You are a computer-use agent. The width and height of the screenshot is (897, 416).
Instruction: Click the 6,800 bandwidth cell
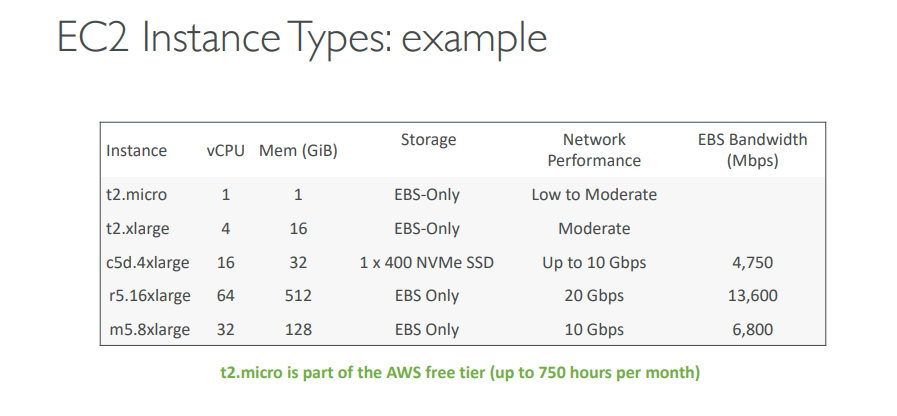click(x=752, y=330)
